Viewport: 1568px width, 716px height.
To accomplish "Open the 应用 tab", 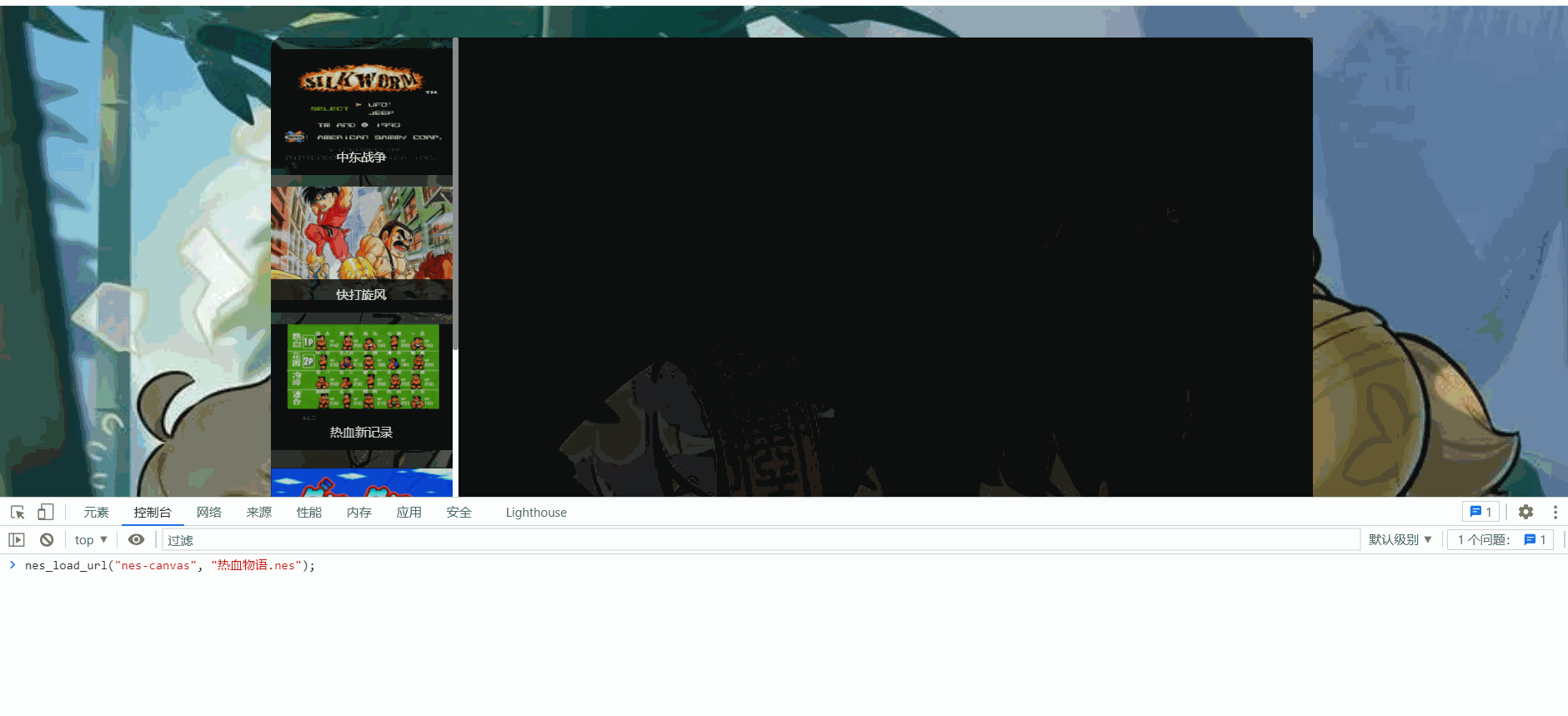I will (408, 512).
